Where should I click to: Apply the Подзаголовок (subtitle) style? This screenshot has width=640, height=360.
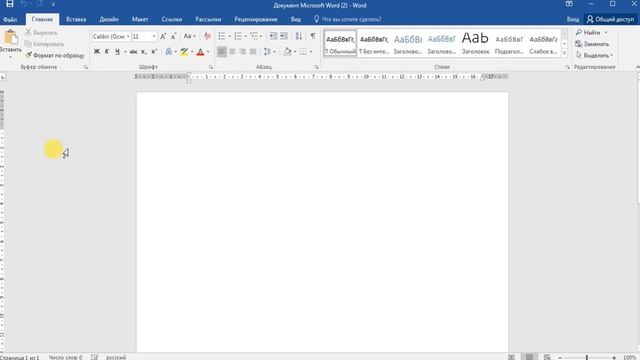(x=509, y=43)
